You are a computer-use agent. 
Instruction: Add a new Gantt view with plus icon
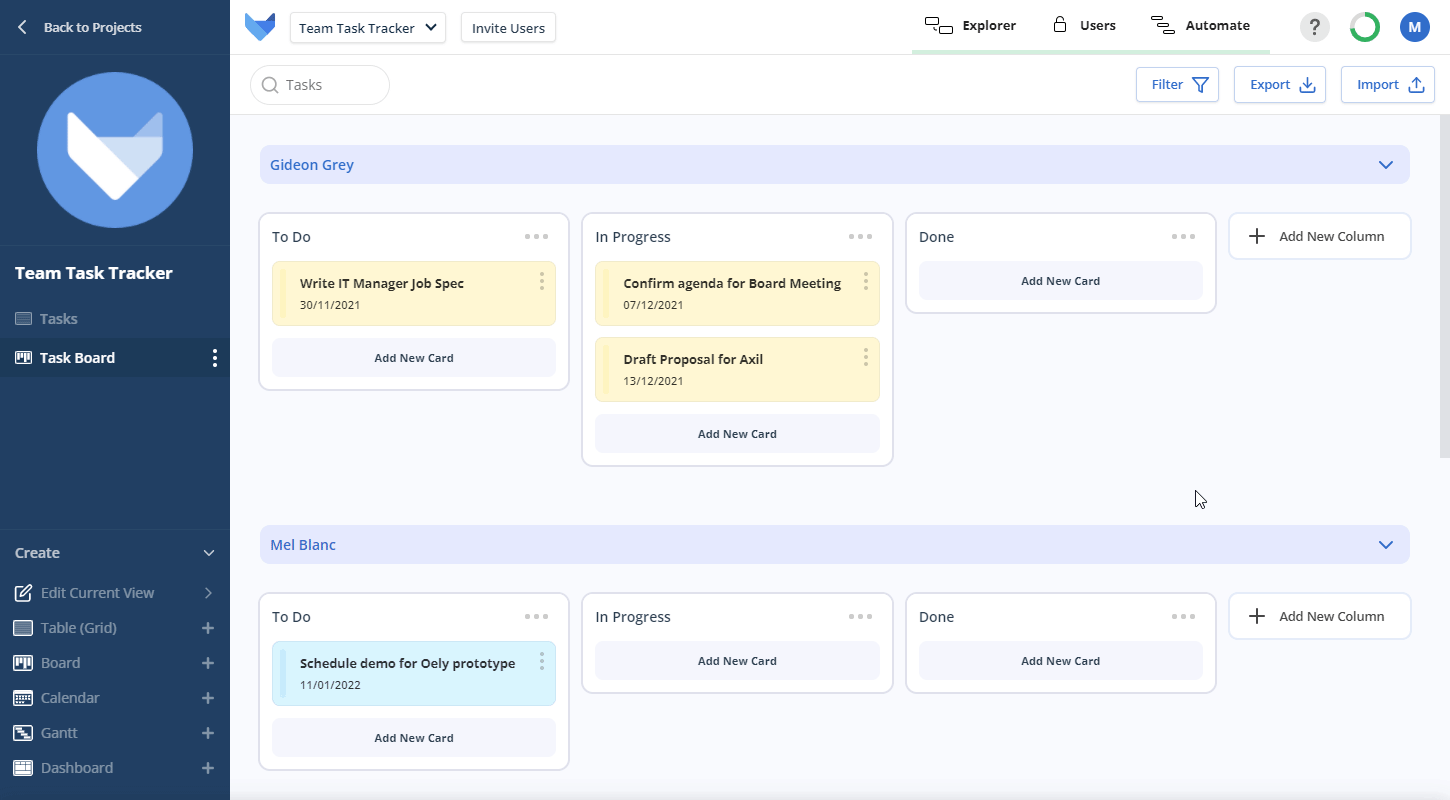pyautogui.click(x=208, y=733)
